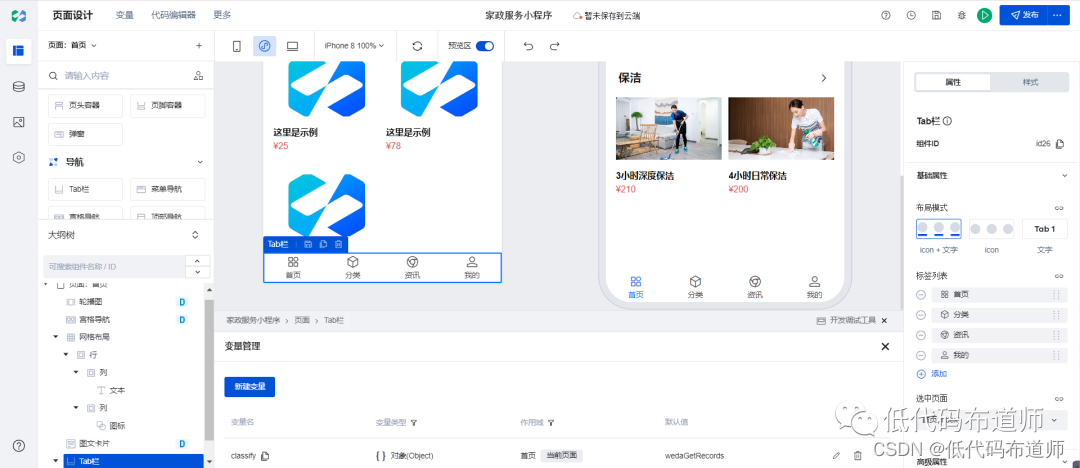Screen dimensions: 1080x468
Task: Switch to mobile phone preview icon
Action: click(x=236, y=46)
